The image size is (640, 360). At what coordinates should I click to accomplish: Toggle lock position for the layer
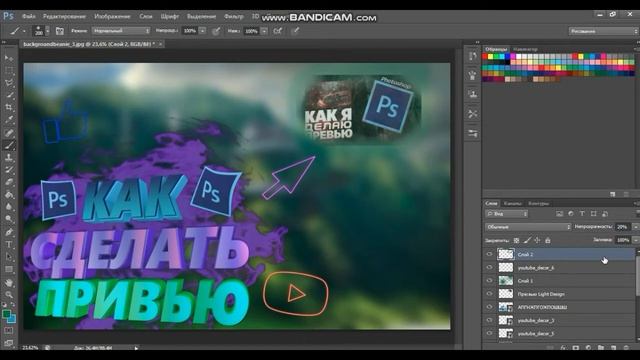537,240
